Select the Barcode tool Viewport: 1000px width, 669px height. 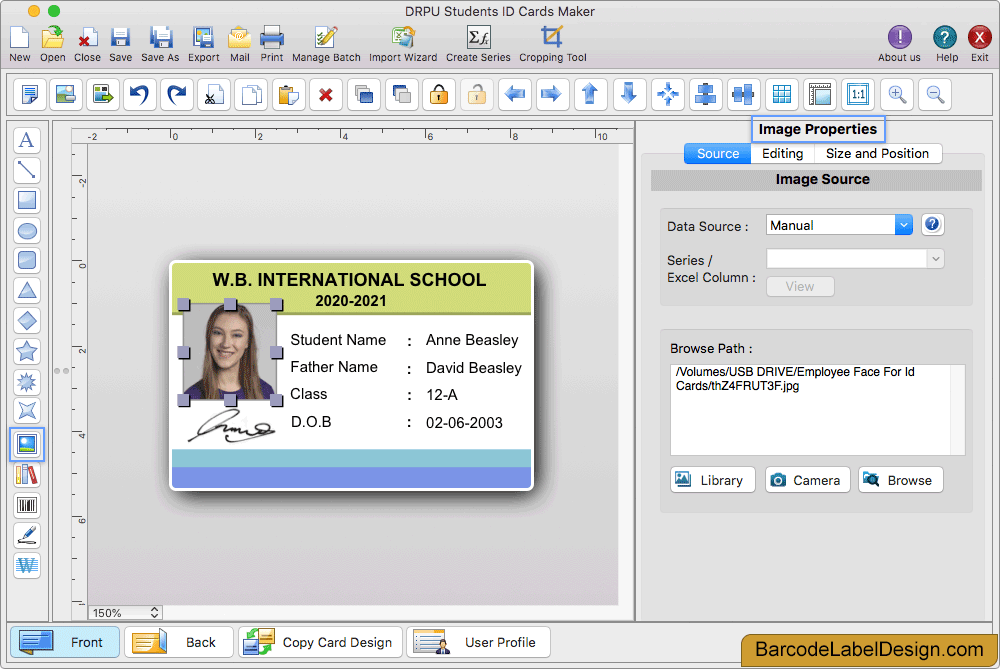pyautogui.click(x=27, y=506)
